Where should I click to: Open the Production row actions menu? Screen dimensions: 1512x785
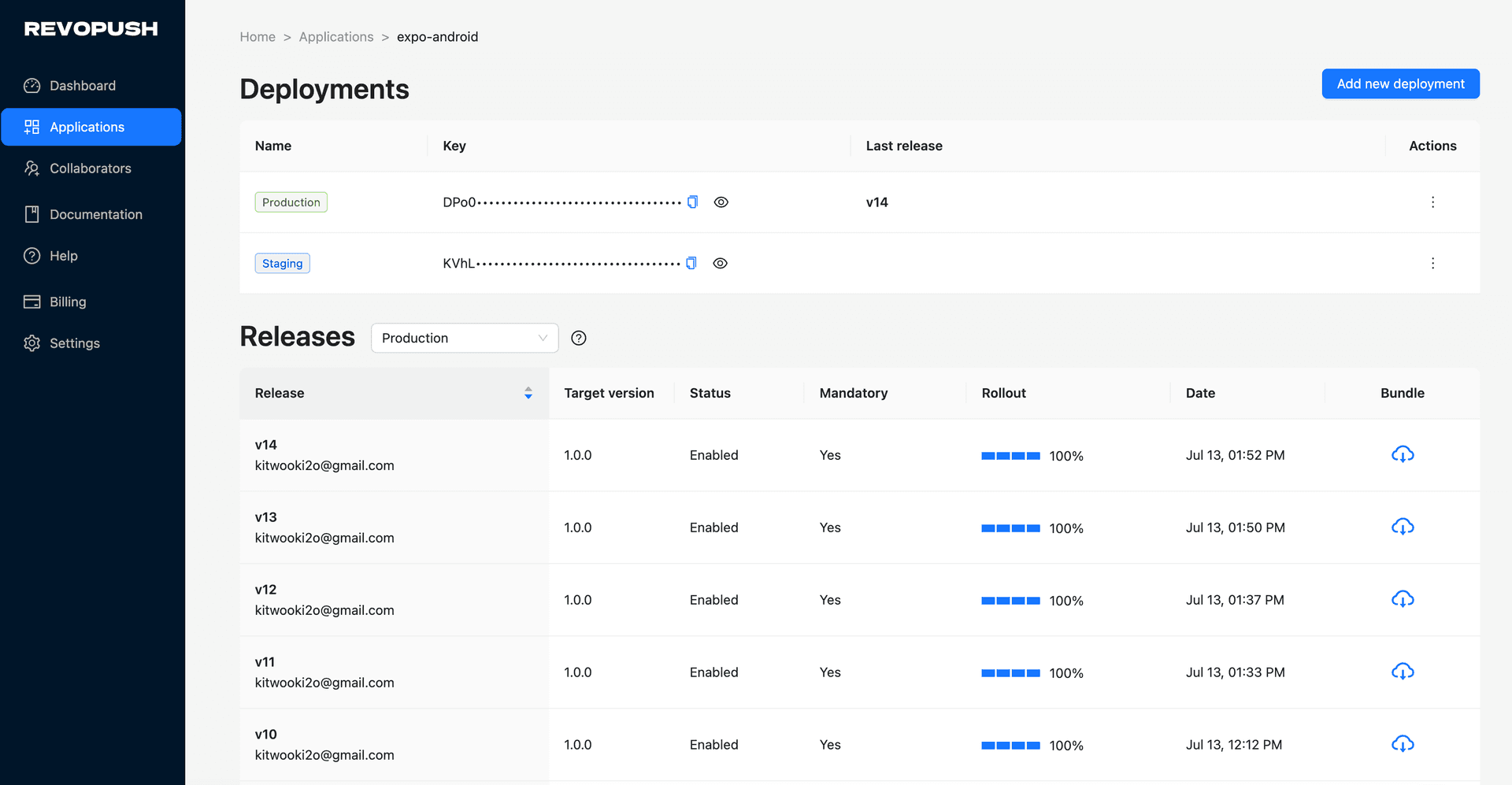(x=1432, y=202)
